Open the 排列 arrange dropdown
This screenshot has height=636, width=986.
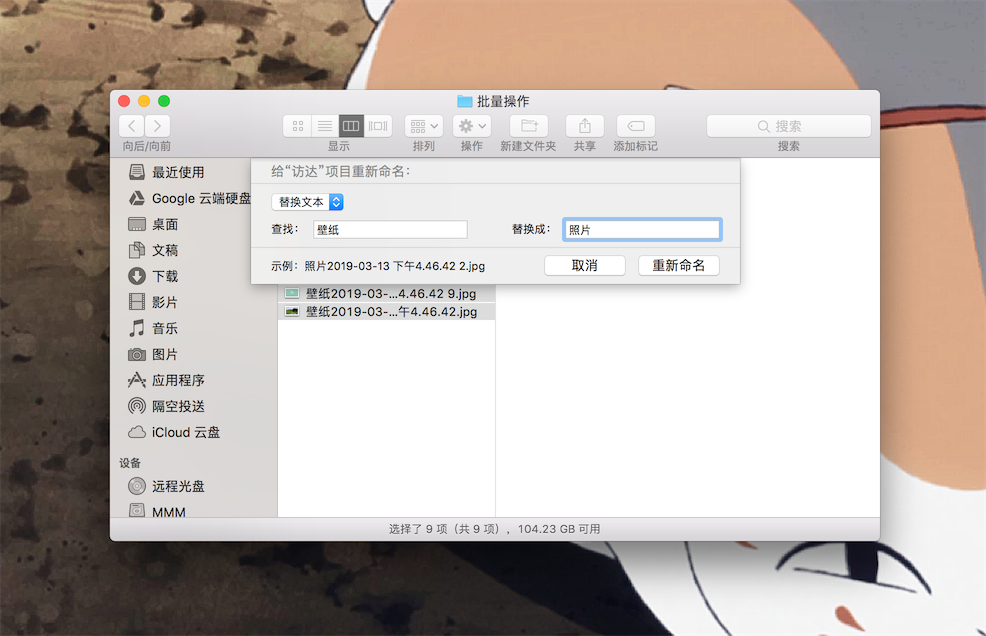pyautogui.click(x=422, y=125)
